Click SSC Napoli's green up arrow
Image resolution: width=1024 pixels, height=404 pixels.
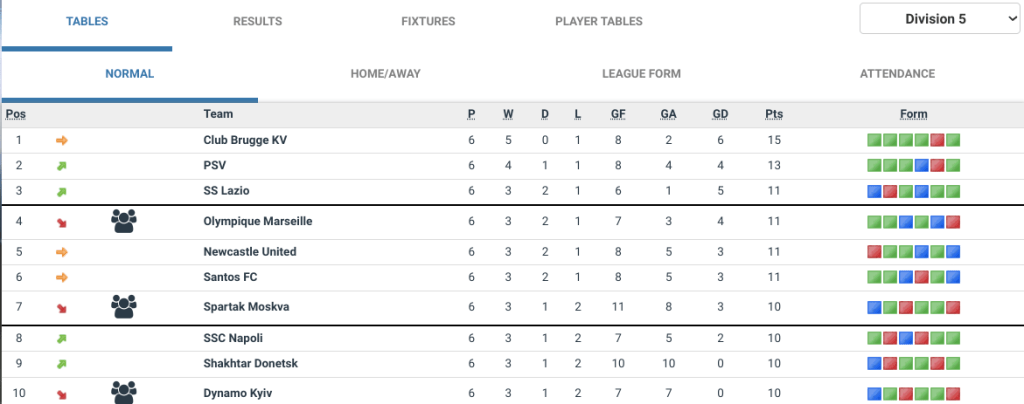pyautogui.click(x=62, y=339)
